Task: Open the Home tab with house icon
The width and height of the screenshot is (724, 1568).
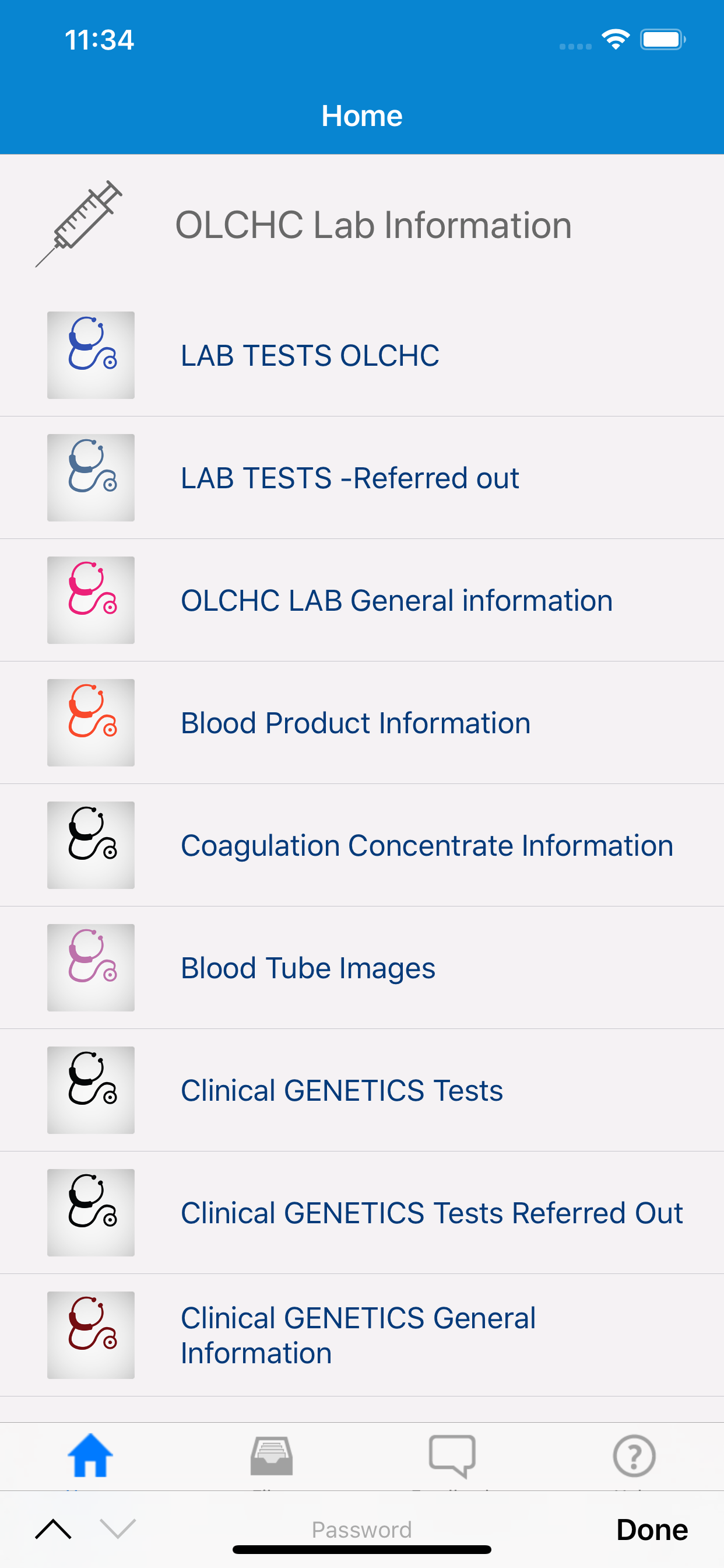Action: tap(90, 1456)
